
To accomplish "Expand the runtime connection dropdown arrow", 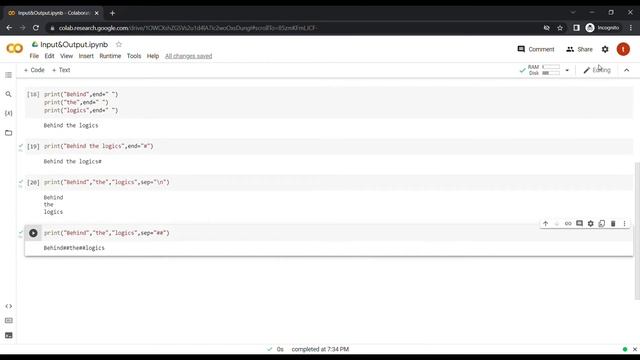I will (x=567, y=70).
